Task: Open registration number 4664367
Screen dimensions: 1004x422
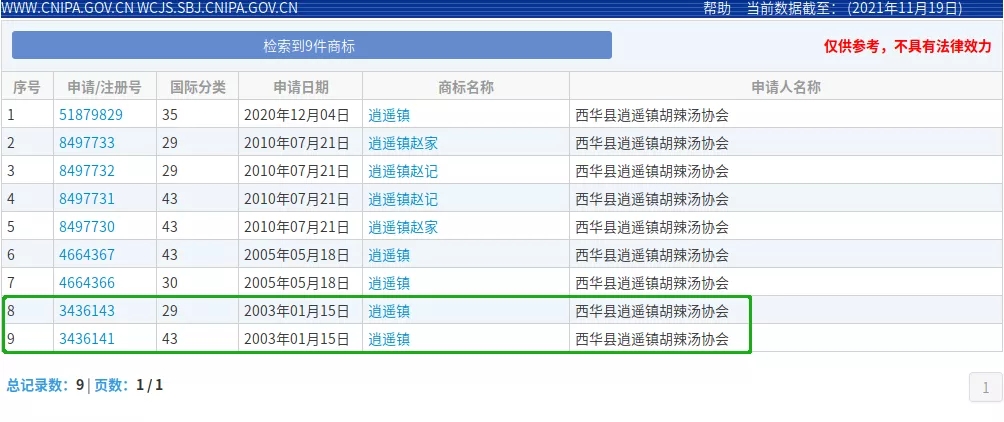Action: click(x=87, y=255)
